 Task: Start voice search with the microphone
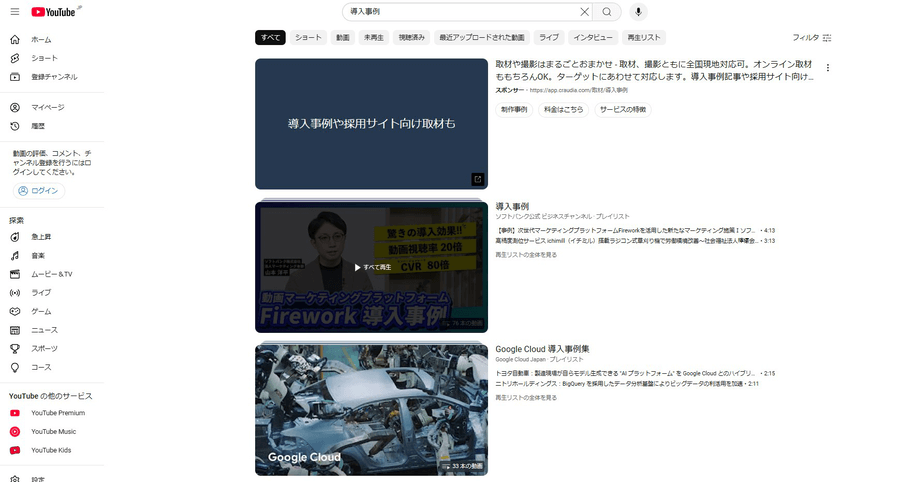[x=638, y=11]
